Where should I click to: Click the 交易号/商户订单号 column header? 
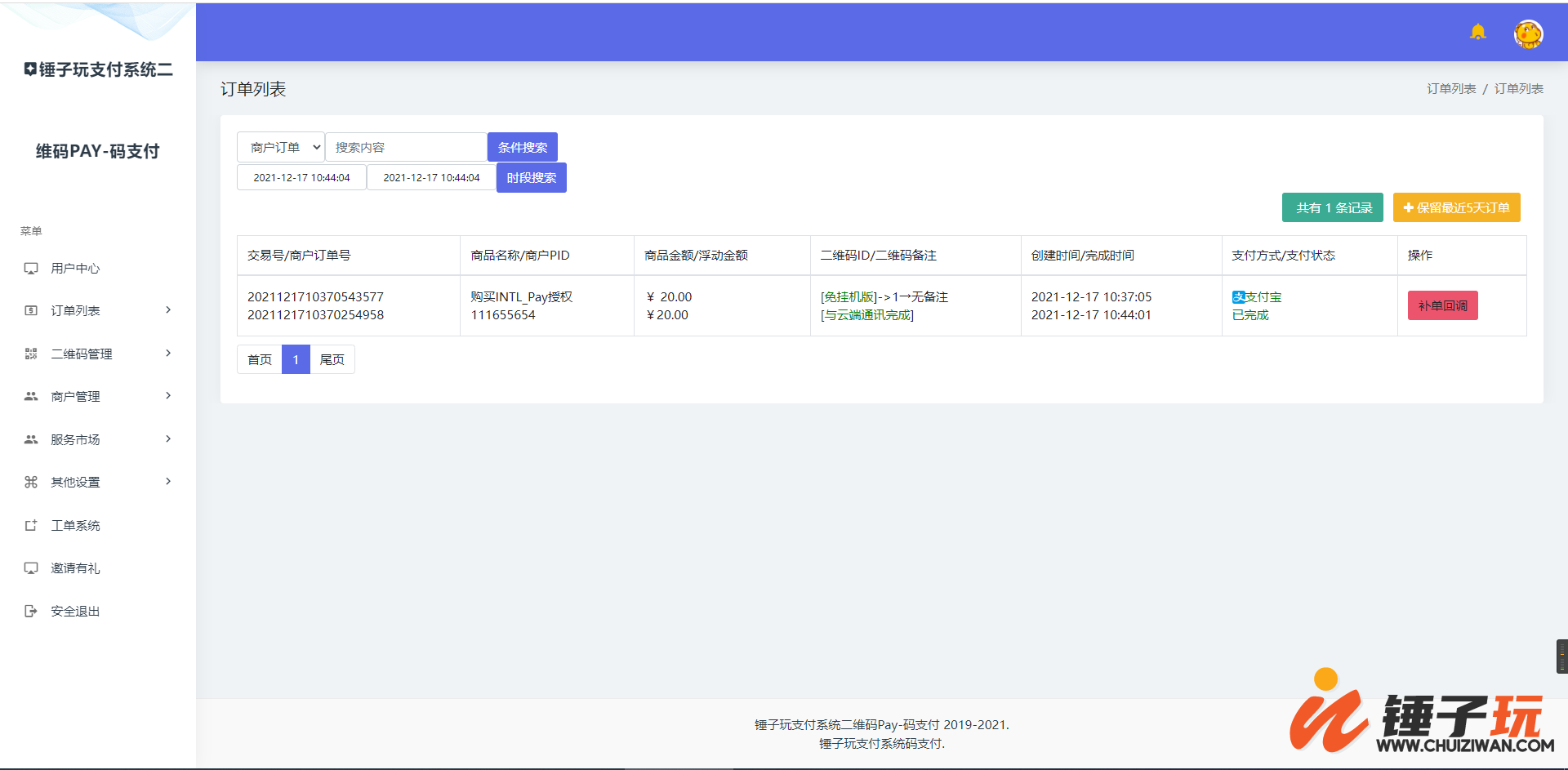point(299,256)
